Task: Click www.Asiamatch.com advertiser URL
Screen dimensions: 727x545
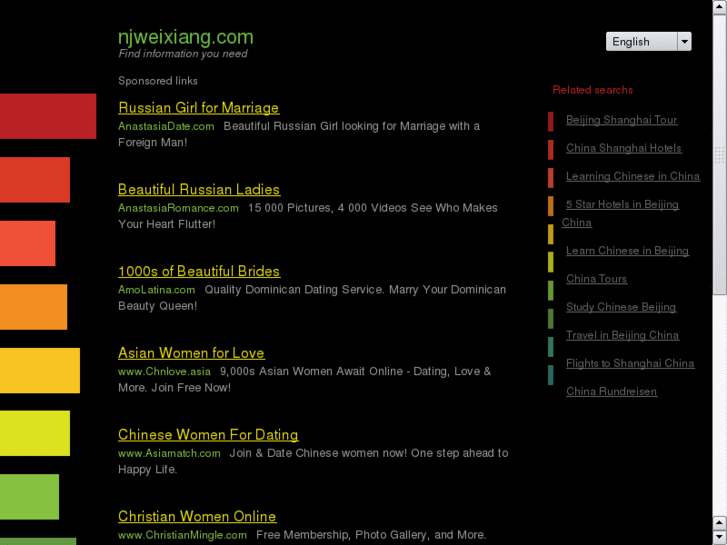Action: click(169, 453)
